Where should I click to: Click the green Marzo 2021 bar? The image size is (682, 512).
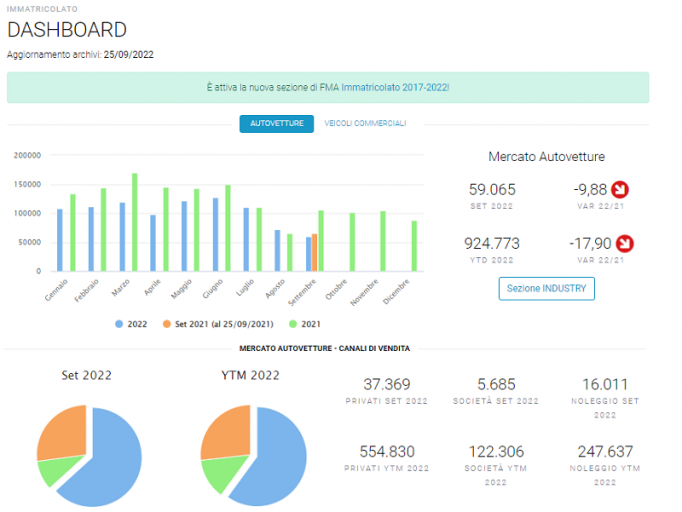click(135, 222)
